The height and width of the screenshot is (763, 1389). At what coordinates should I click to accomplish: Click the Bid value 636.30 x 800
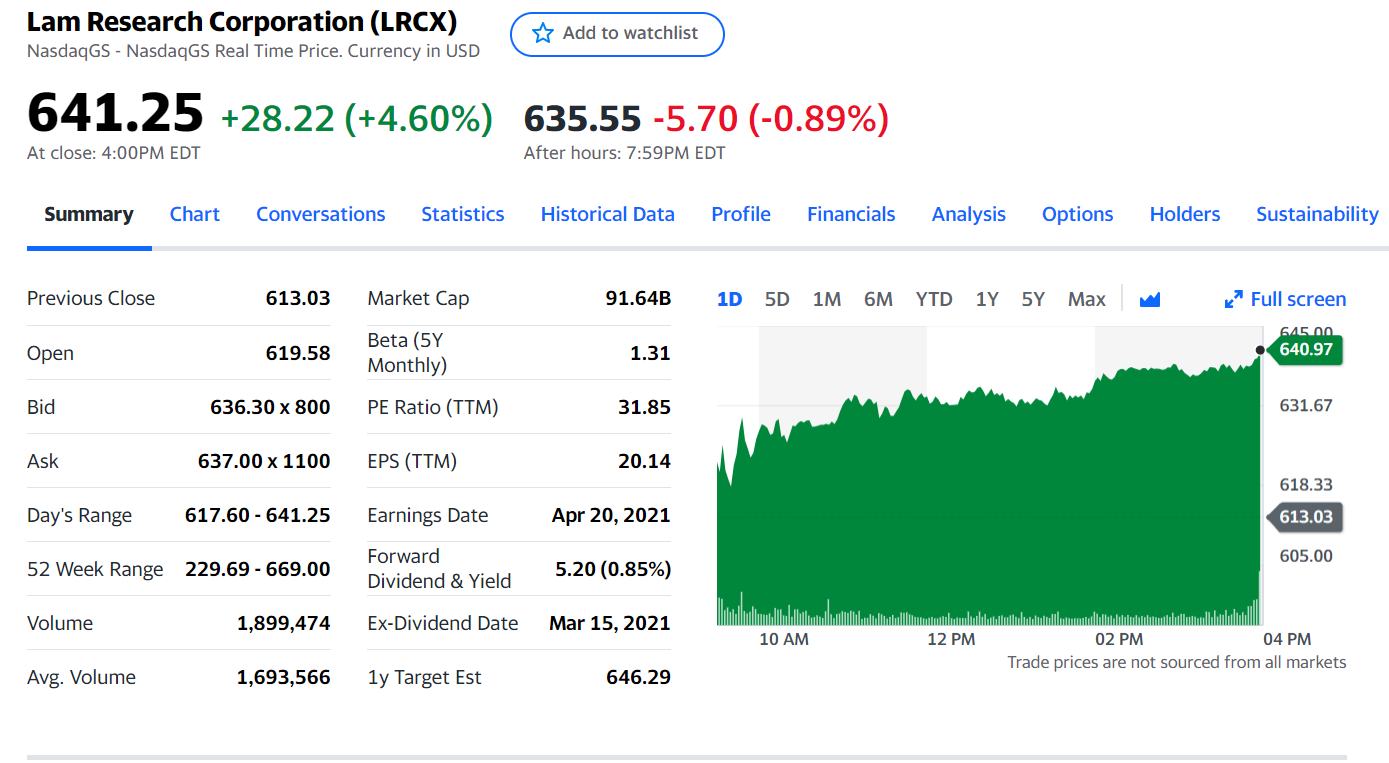pos(270,407)
